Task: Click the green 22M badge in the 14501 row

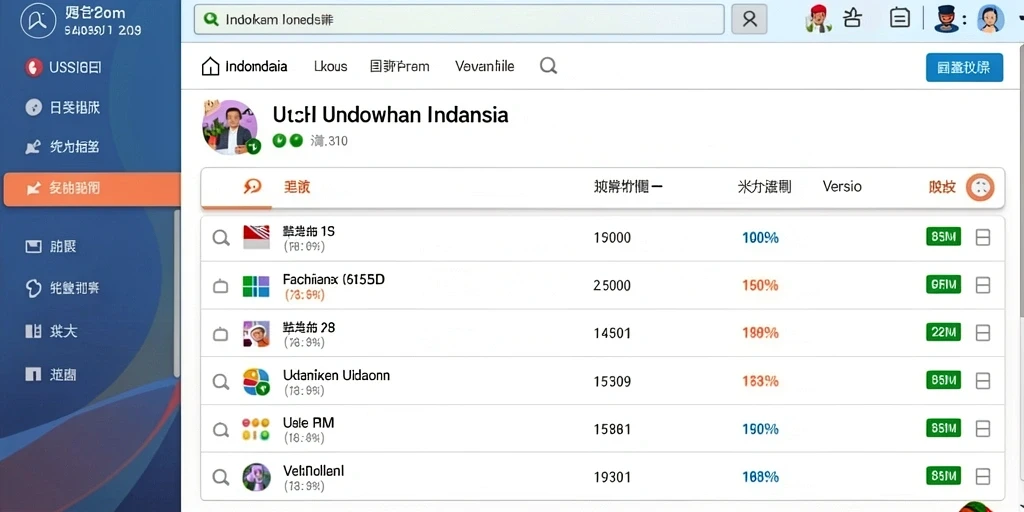Action: click(944, 332)
